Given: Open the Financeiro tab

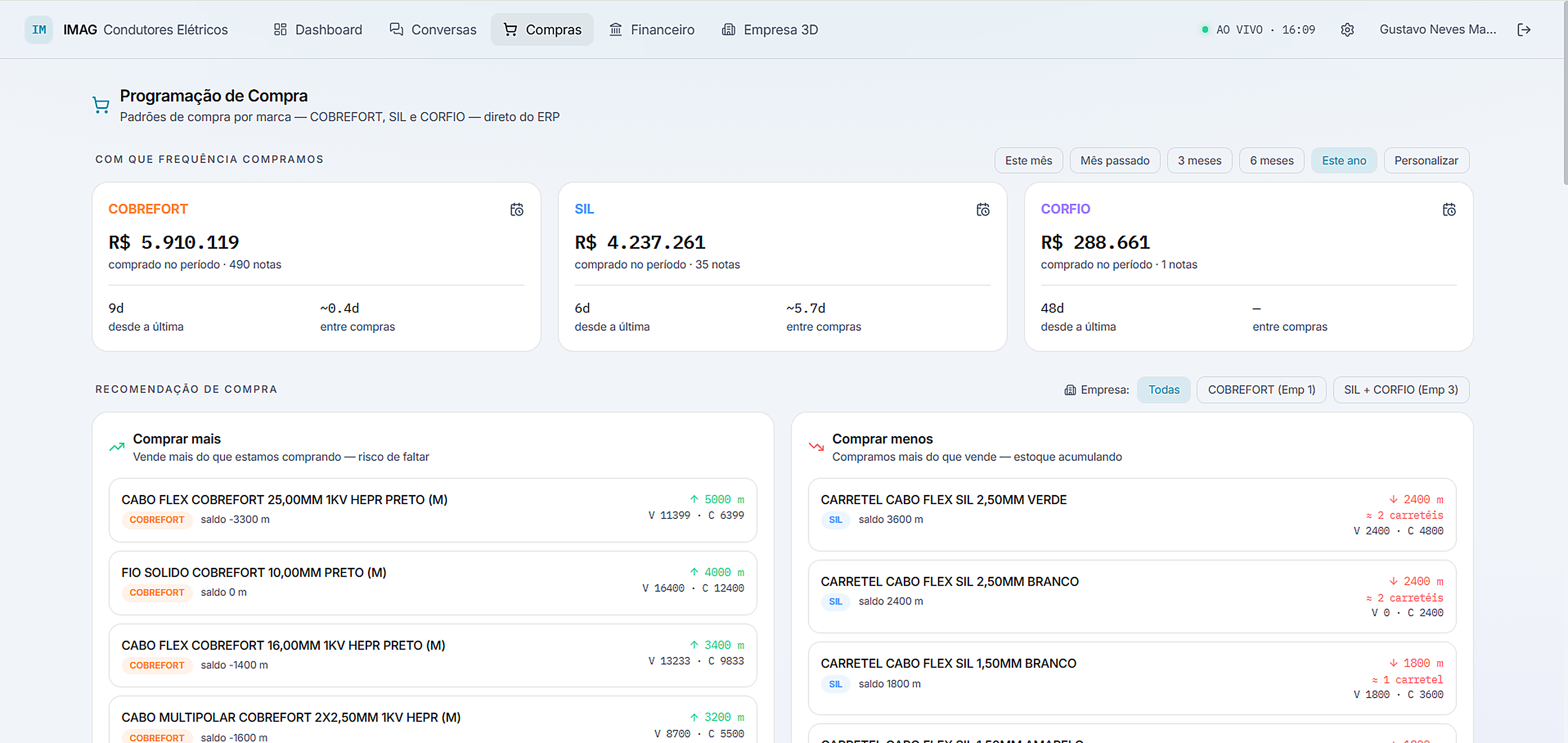Looking at the screenshot, I should (651, 29).
